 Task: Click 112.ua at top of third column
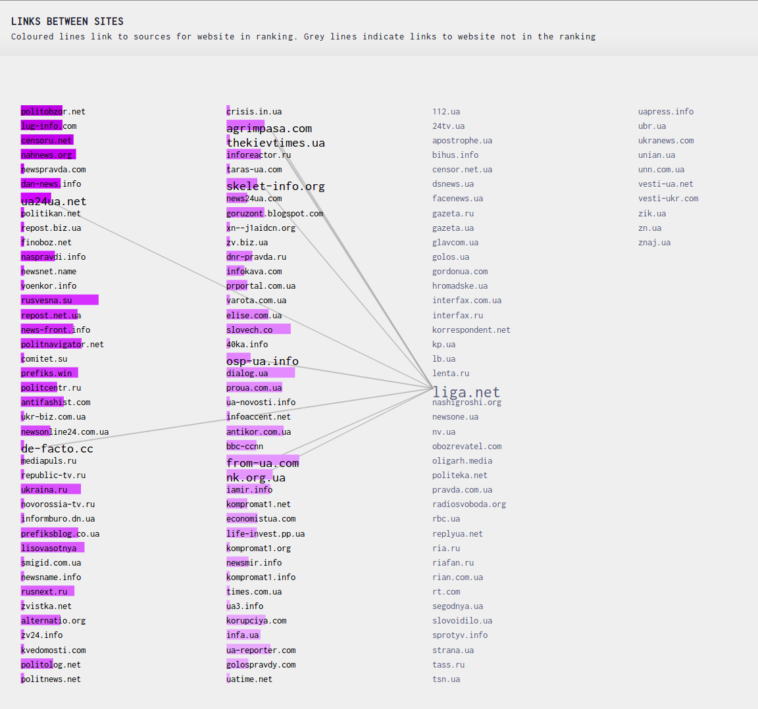[446, 112]
